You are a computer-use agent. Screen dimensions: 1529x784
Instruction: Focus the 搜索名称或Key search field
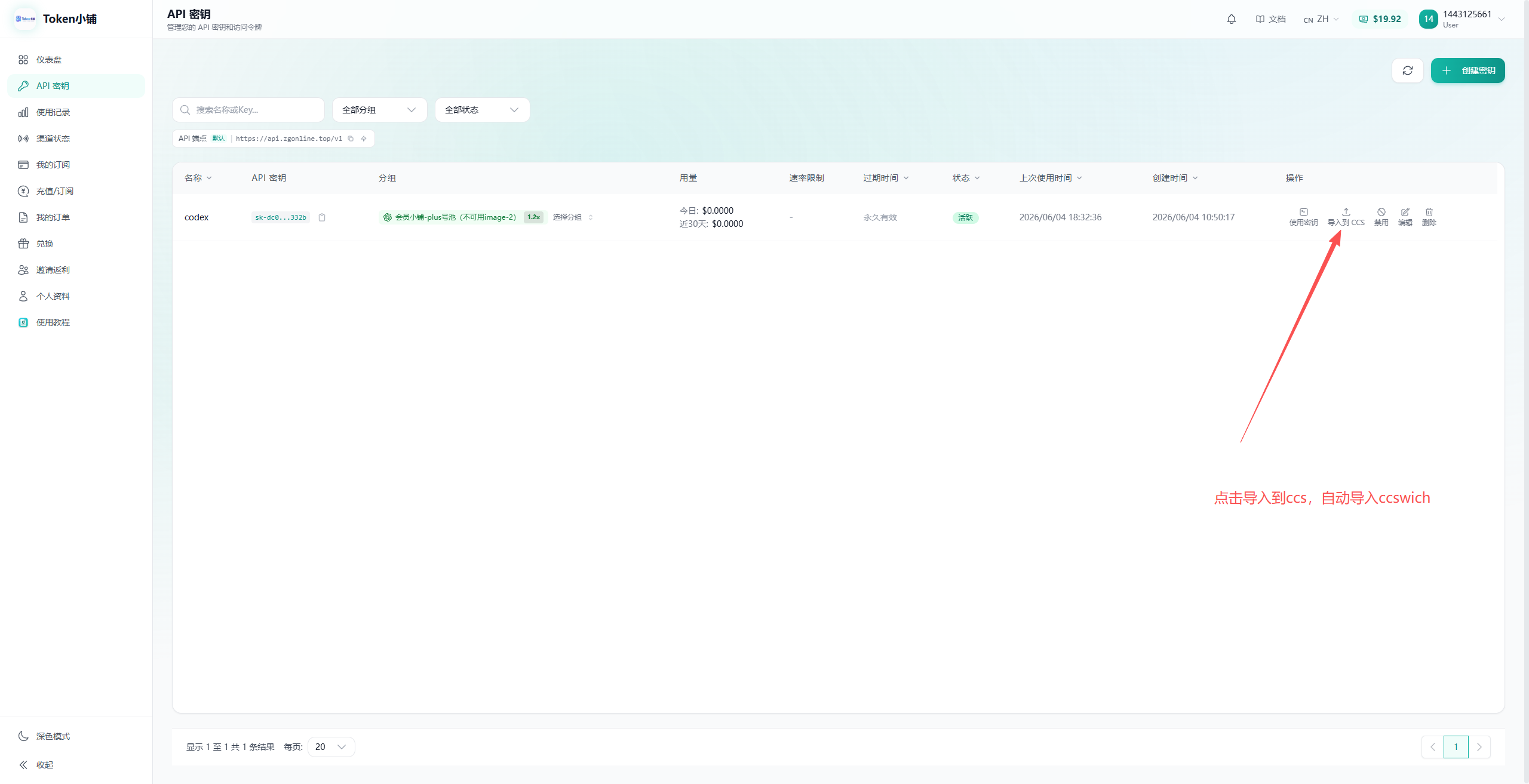(x=248, y=110)
